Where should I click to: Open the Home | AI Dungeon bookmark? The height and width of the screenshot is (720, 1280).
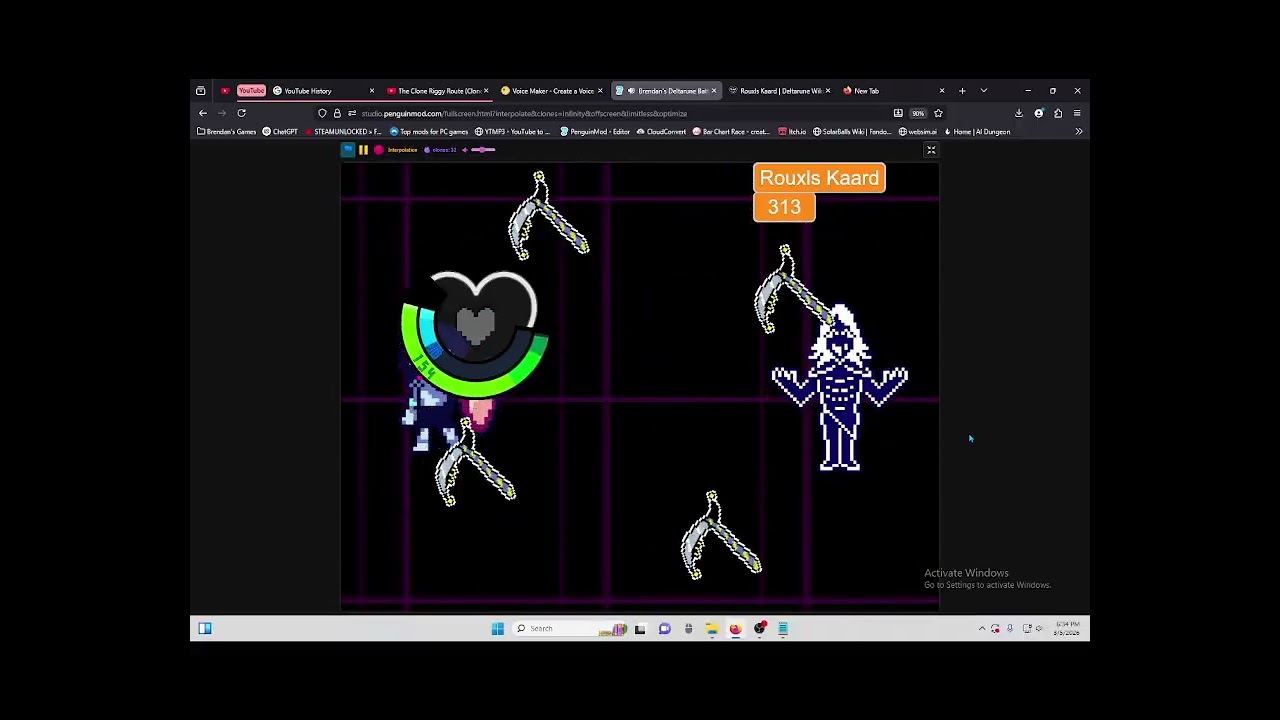(x=977, y=132)
